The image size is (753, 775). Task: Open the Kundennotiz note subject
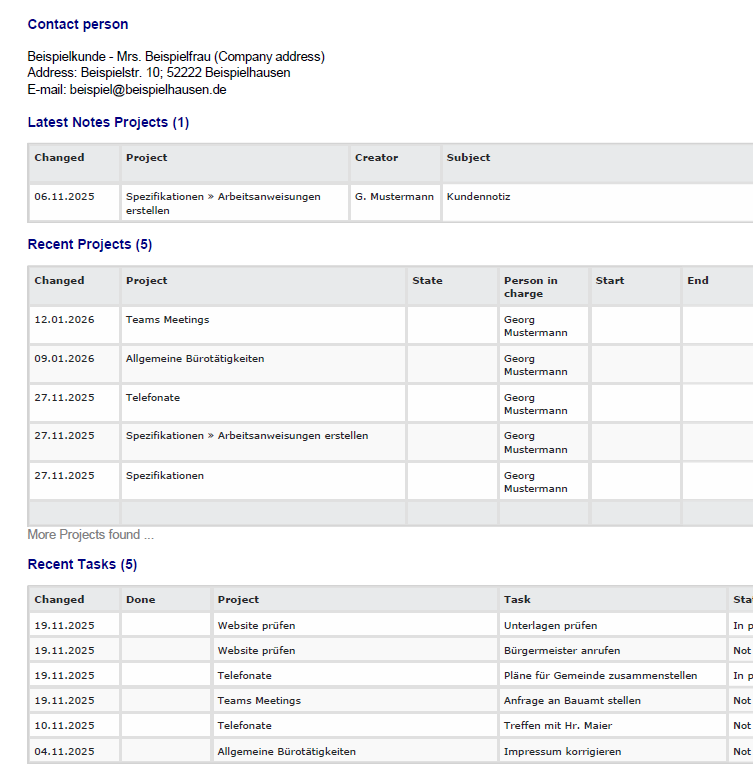(478, 197)
